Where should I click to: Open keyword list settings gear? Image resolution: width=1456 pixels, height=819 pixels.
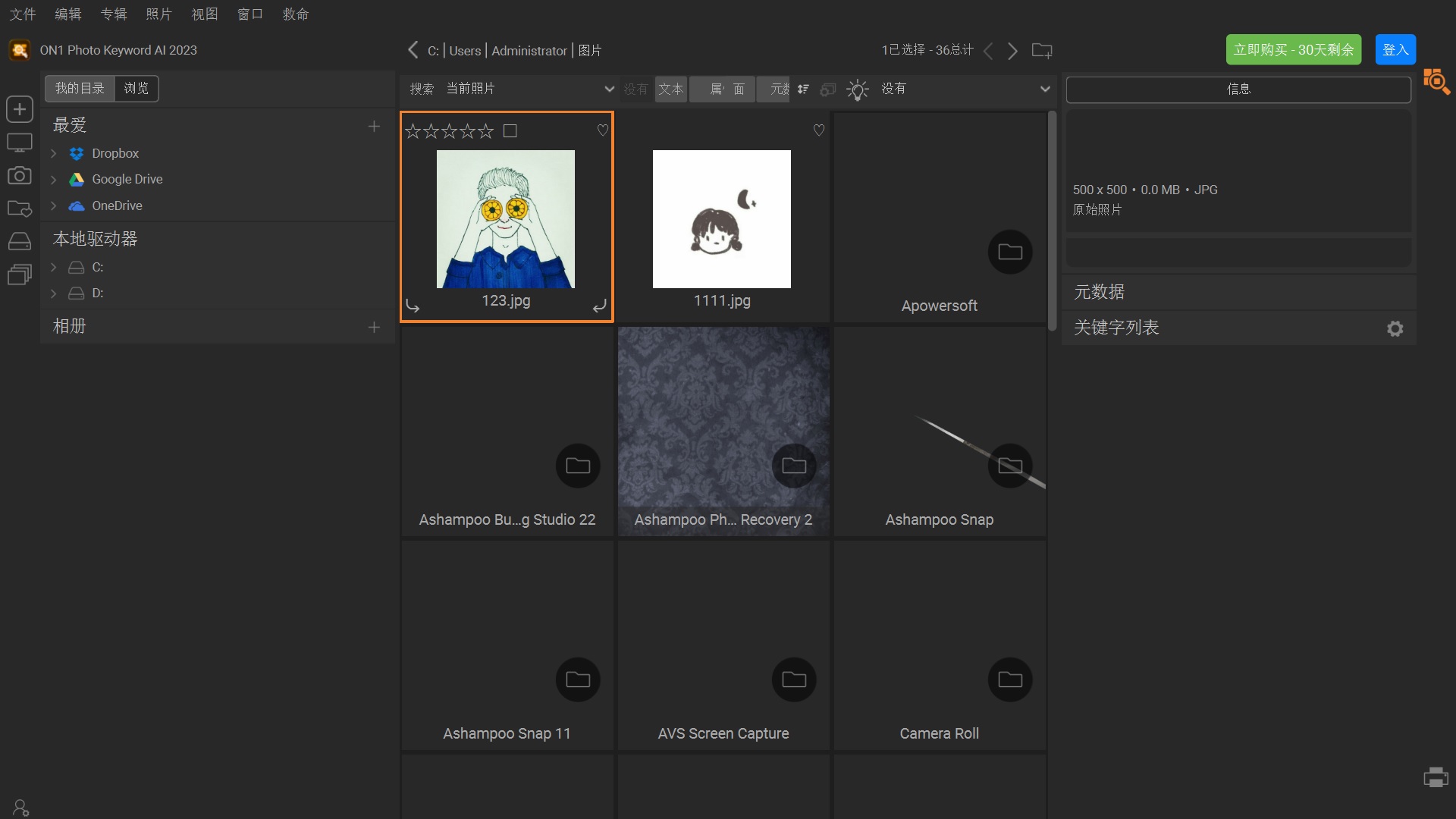click(1395, 328)
